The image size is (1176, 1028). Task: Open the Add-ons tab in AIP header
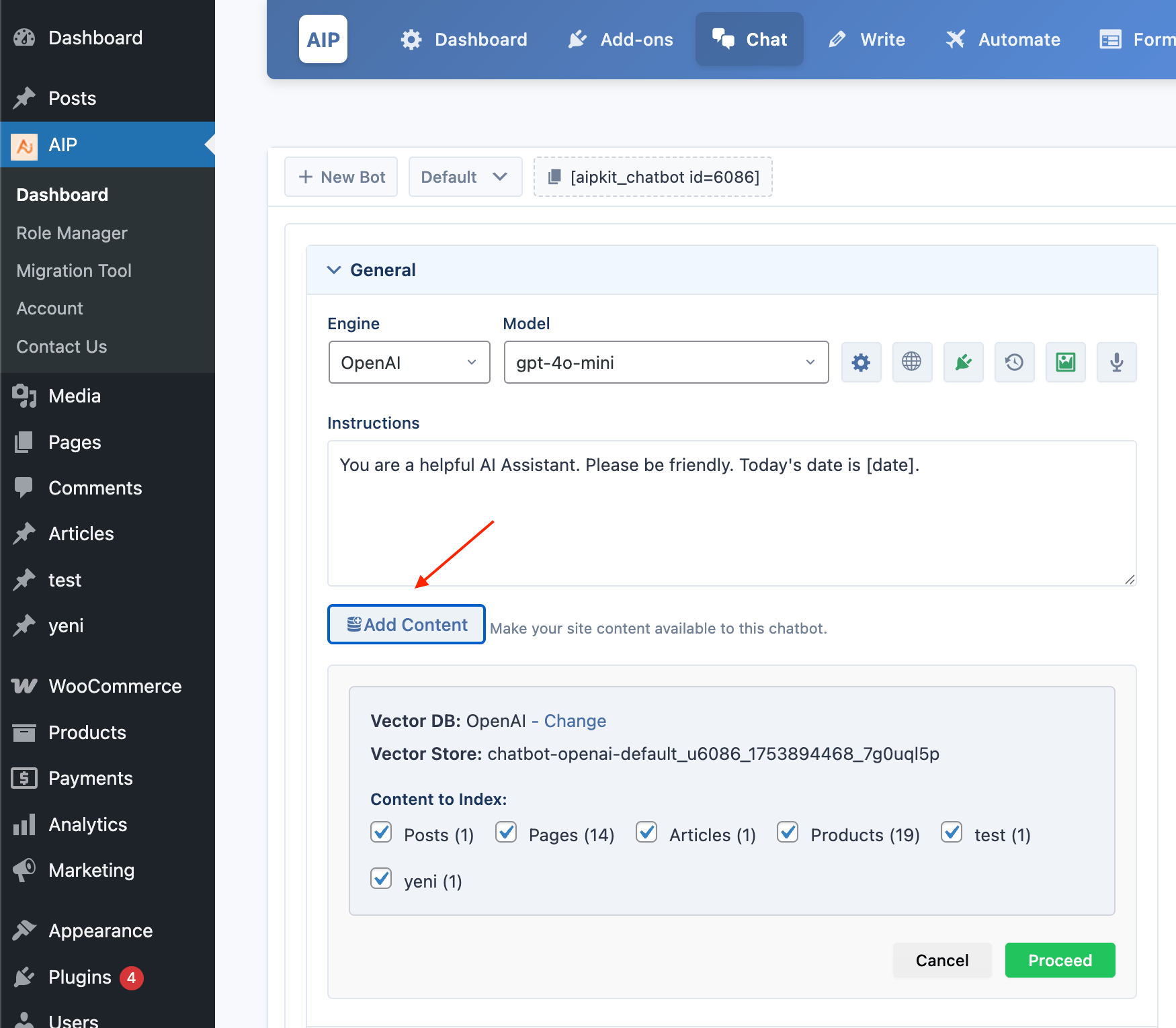click(x=620, y=39)
